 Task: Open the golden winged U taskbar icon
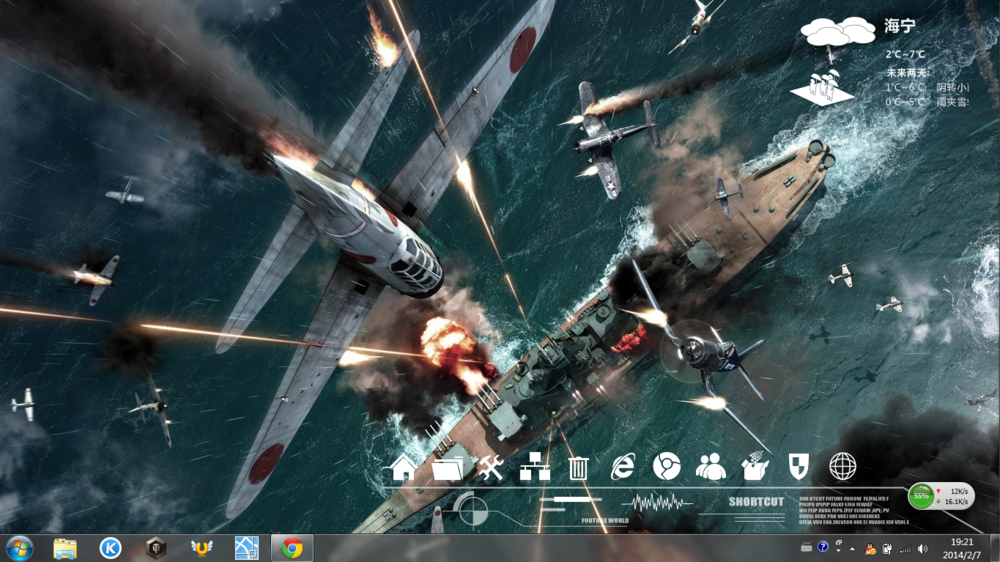202,548
